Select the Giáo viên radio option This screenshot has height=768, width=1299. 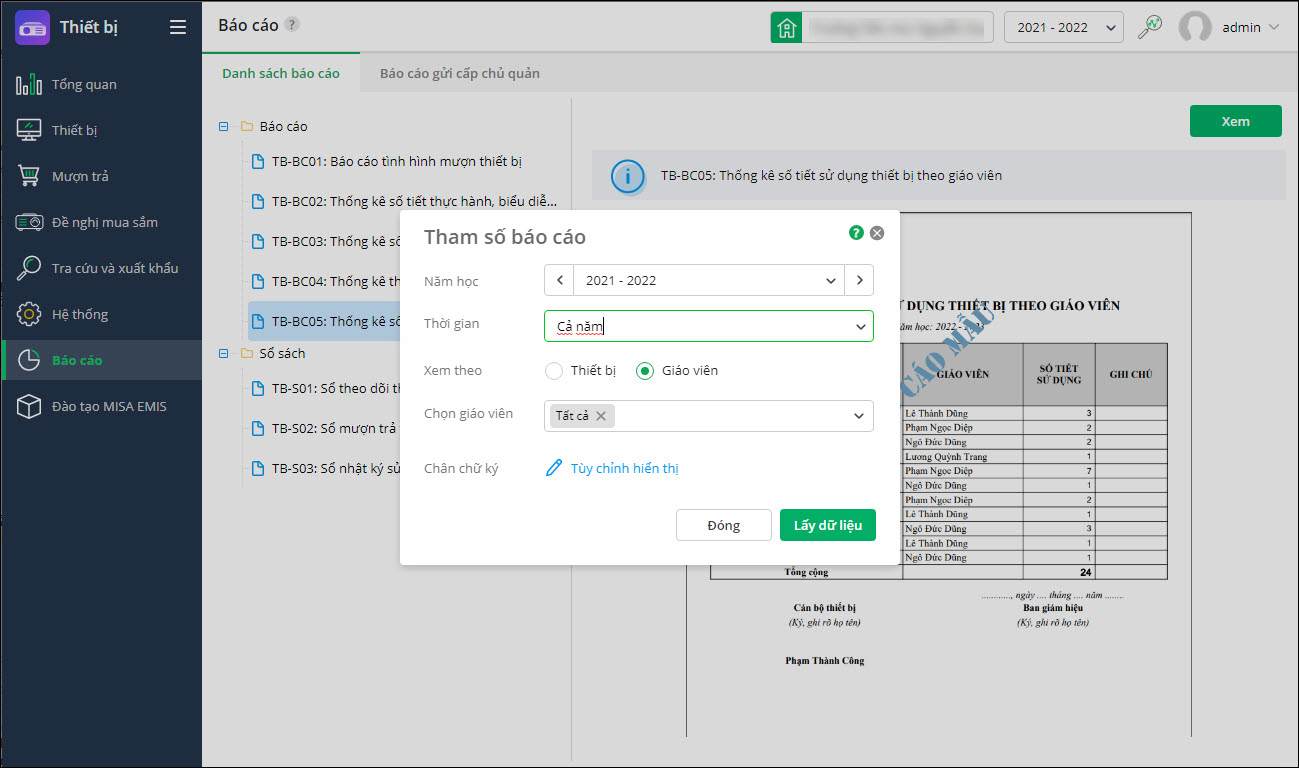(645, 371)
